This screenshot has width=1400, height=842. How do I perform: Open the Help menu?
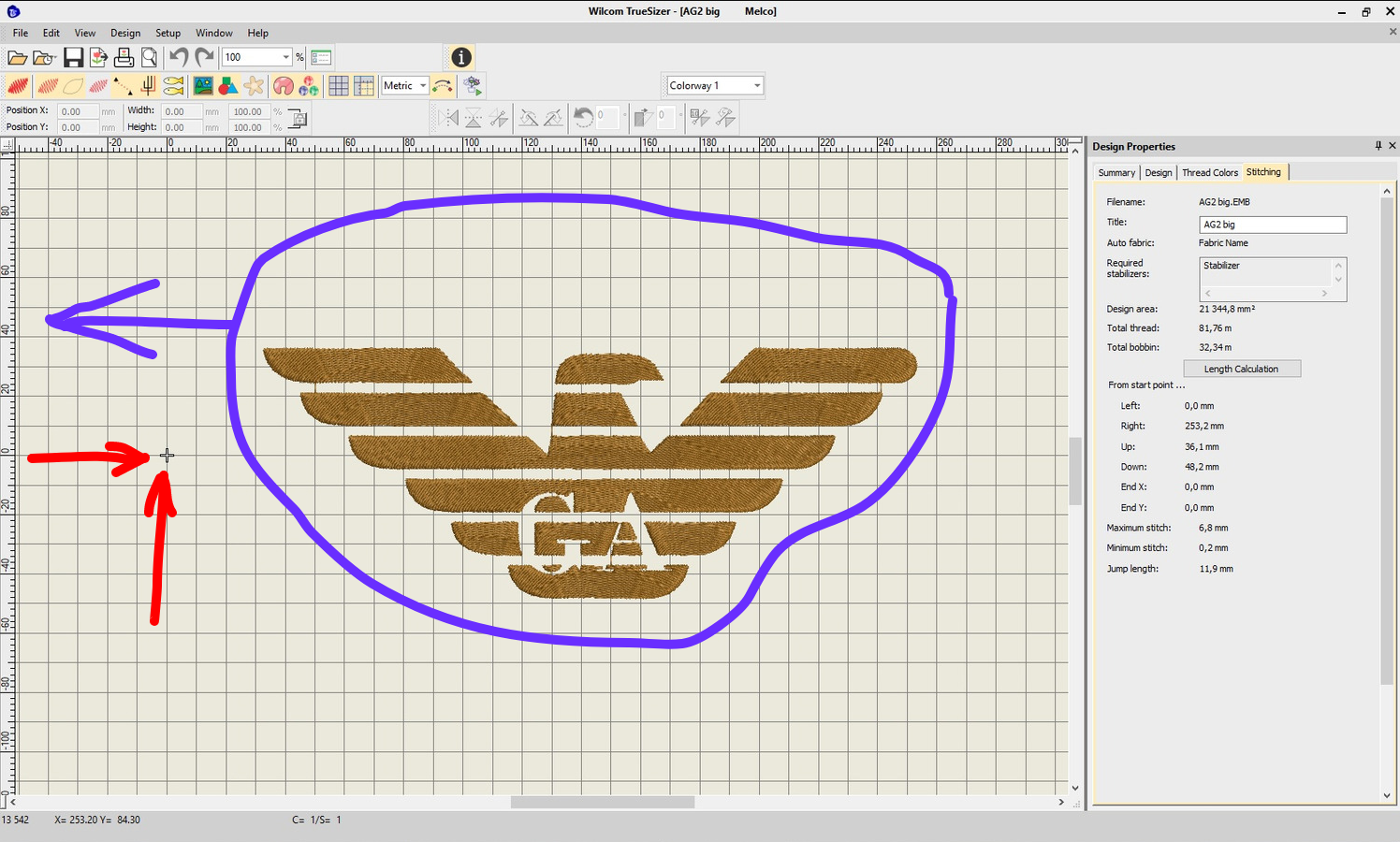click(x=258, y=33)
